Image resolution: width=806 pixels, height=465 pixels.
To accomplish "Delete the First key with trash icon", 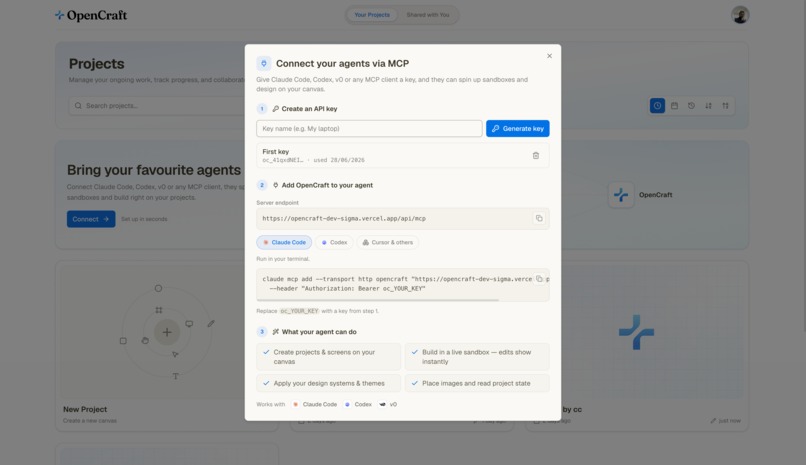I will (x=536, y=156).
